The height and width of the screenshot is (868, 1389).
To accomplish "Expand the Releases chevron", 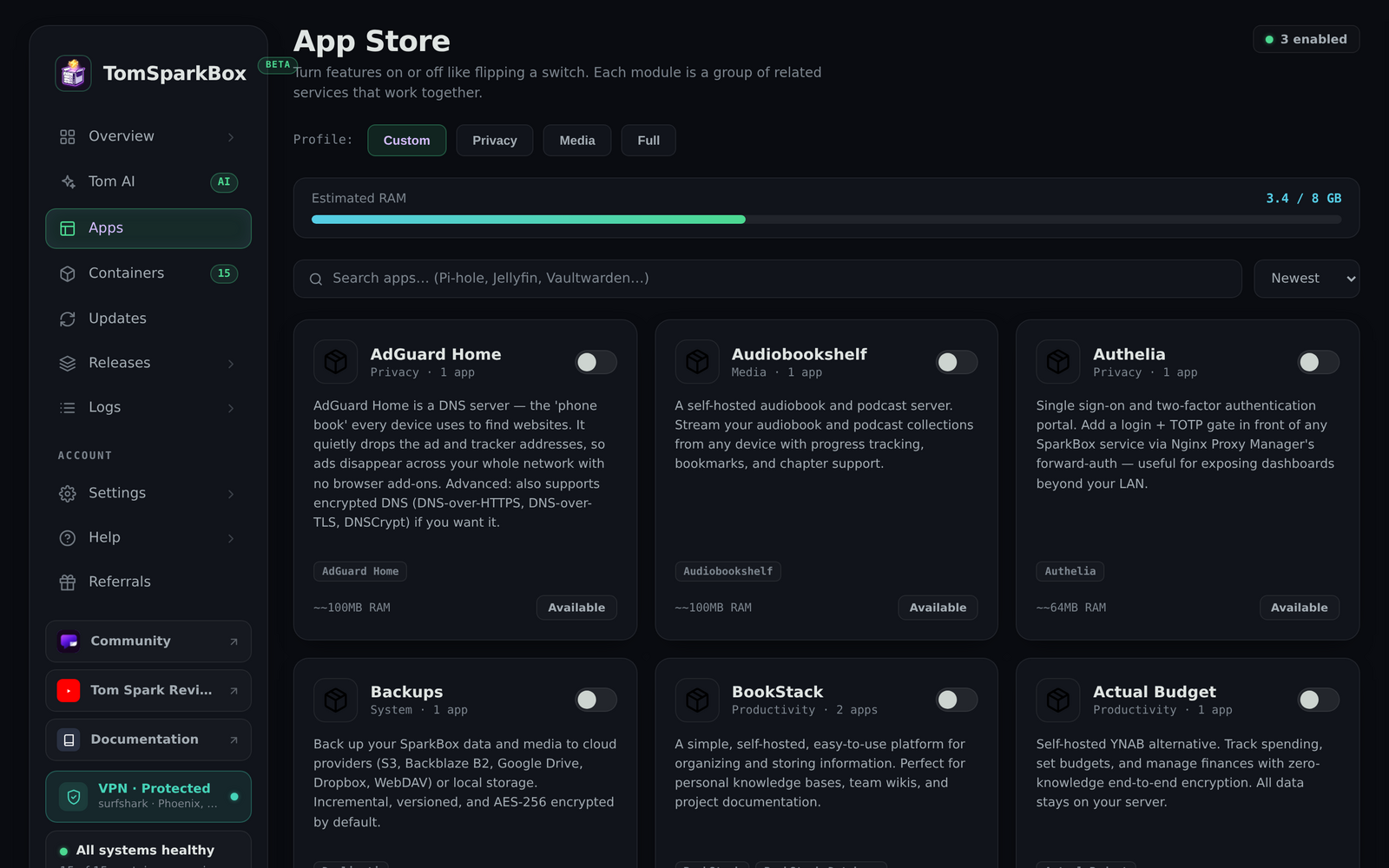I will (x=231, y=364).
